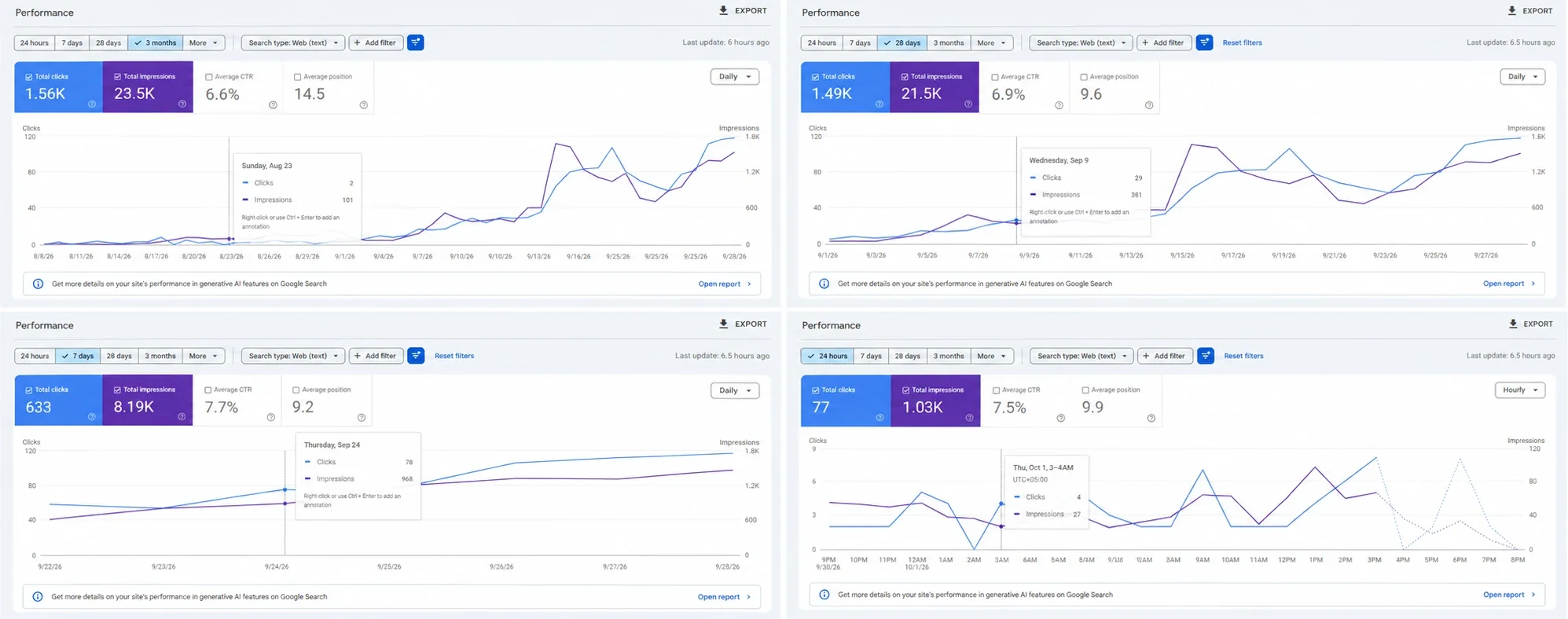Open the Daily dropdown in the 3 months panel
Image resolution: width=1568 pixels, height=619 pixels.
(x=735, y=77)
